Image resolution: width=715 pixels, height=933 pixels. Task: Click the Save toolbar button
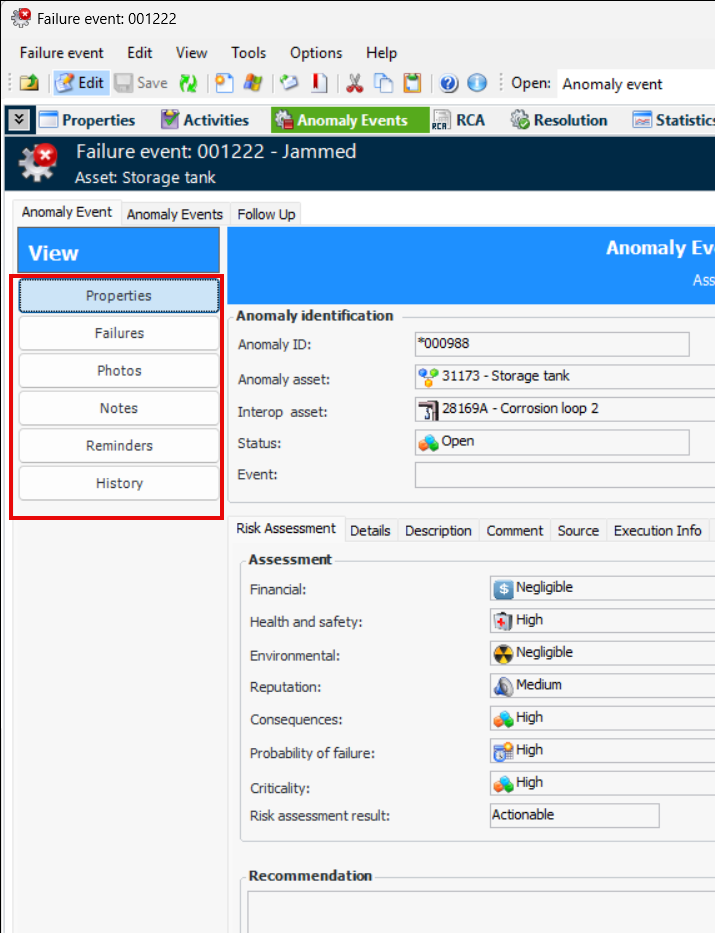pyautogui.click(x=142, y=83)
